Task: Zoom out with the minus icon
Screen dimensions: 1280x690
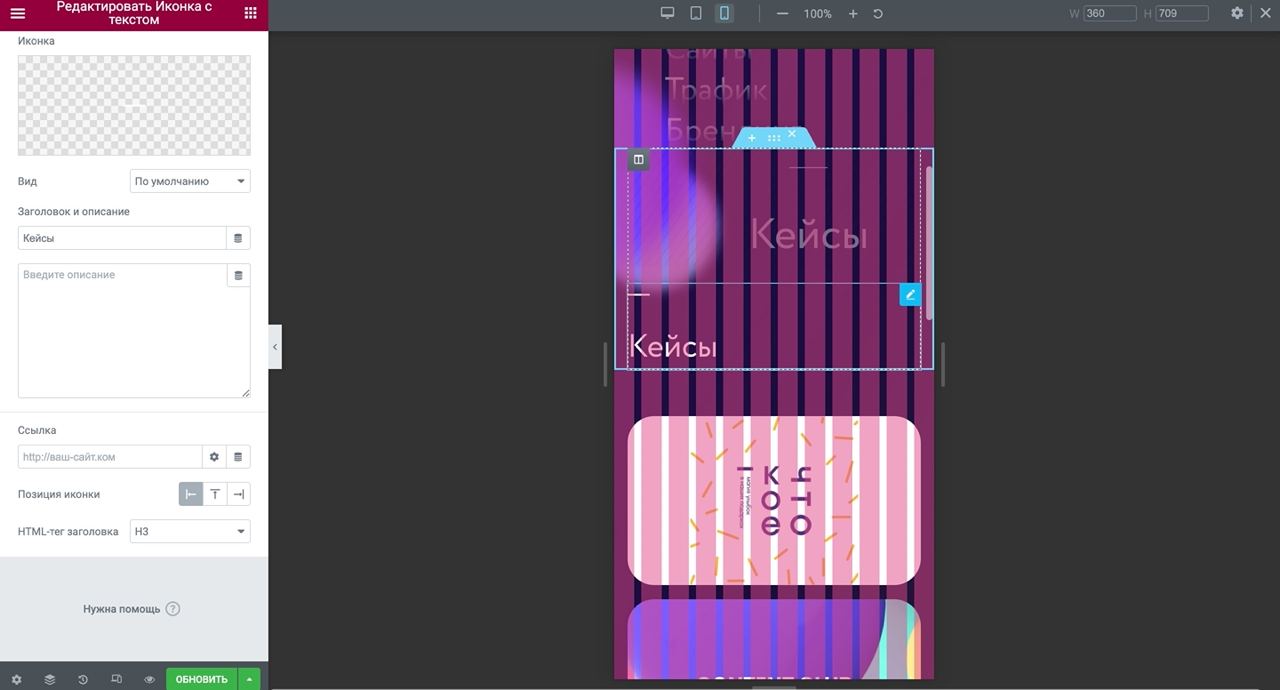Action: click(x=782, y=14)
